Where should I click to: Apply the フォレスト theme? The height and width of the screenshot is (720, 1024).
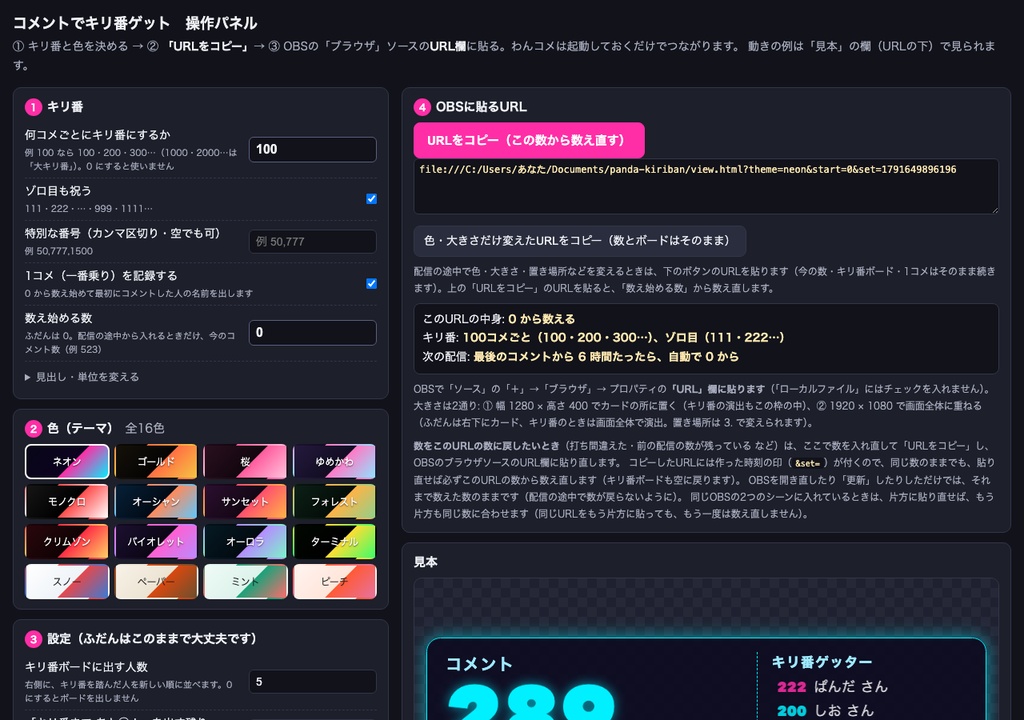(x=334, y=501)
